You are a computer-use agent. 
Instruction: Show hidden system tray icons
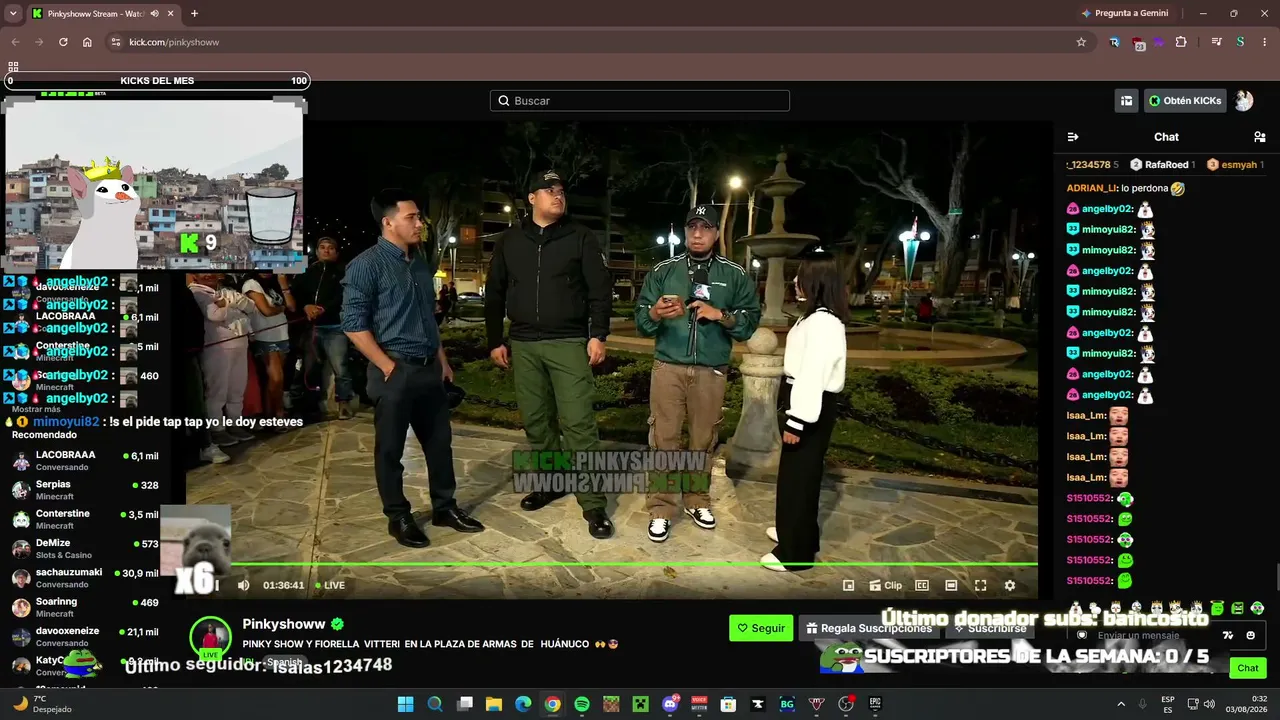(1121, 704)
